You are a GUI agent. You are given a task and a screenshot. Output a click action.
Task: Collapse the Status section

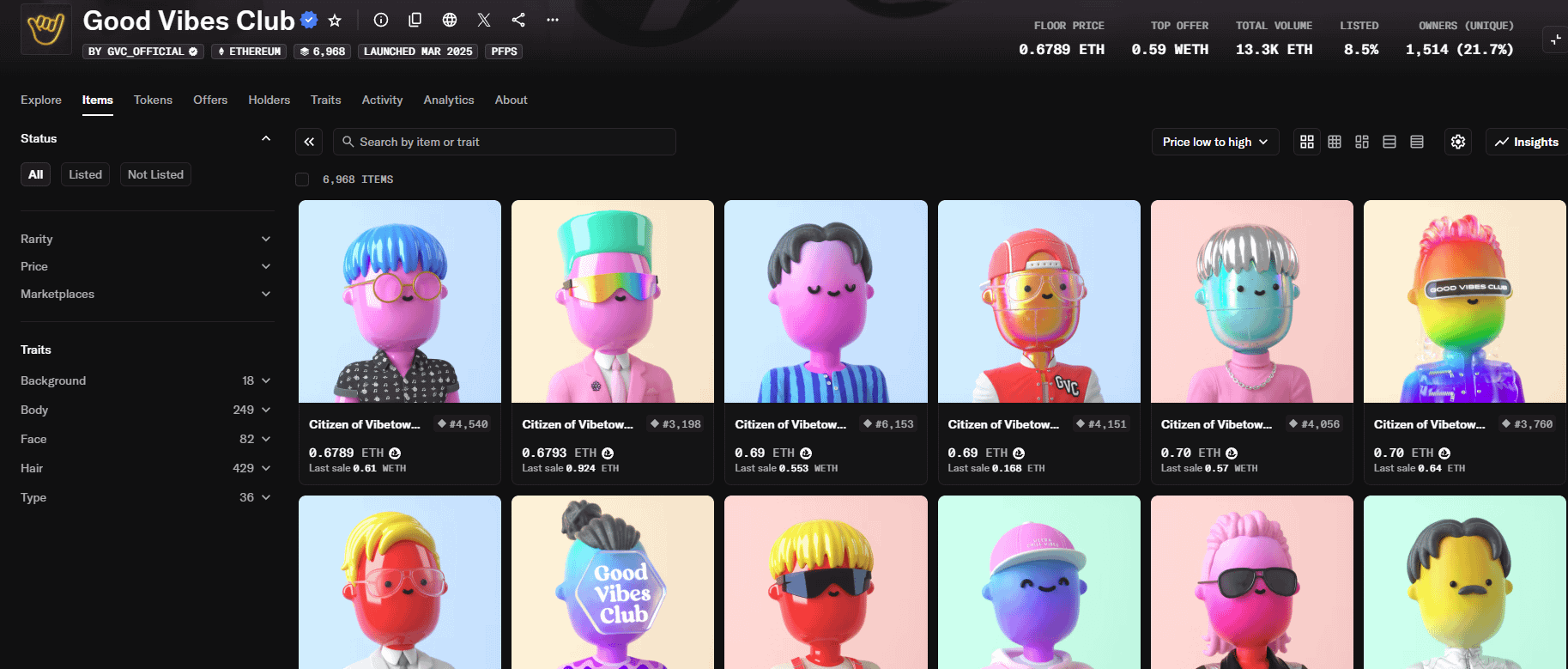[x=266, y=138]
